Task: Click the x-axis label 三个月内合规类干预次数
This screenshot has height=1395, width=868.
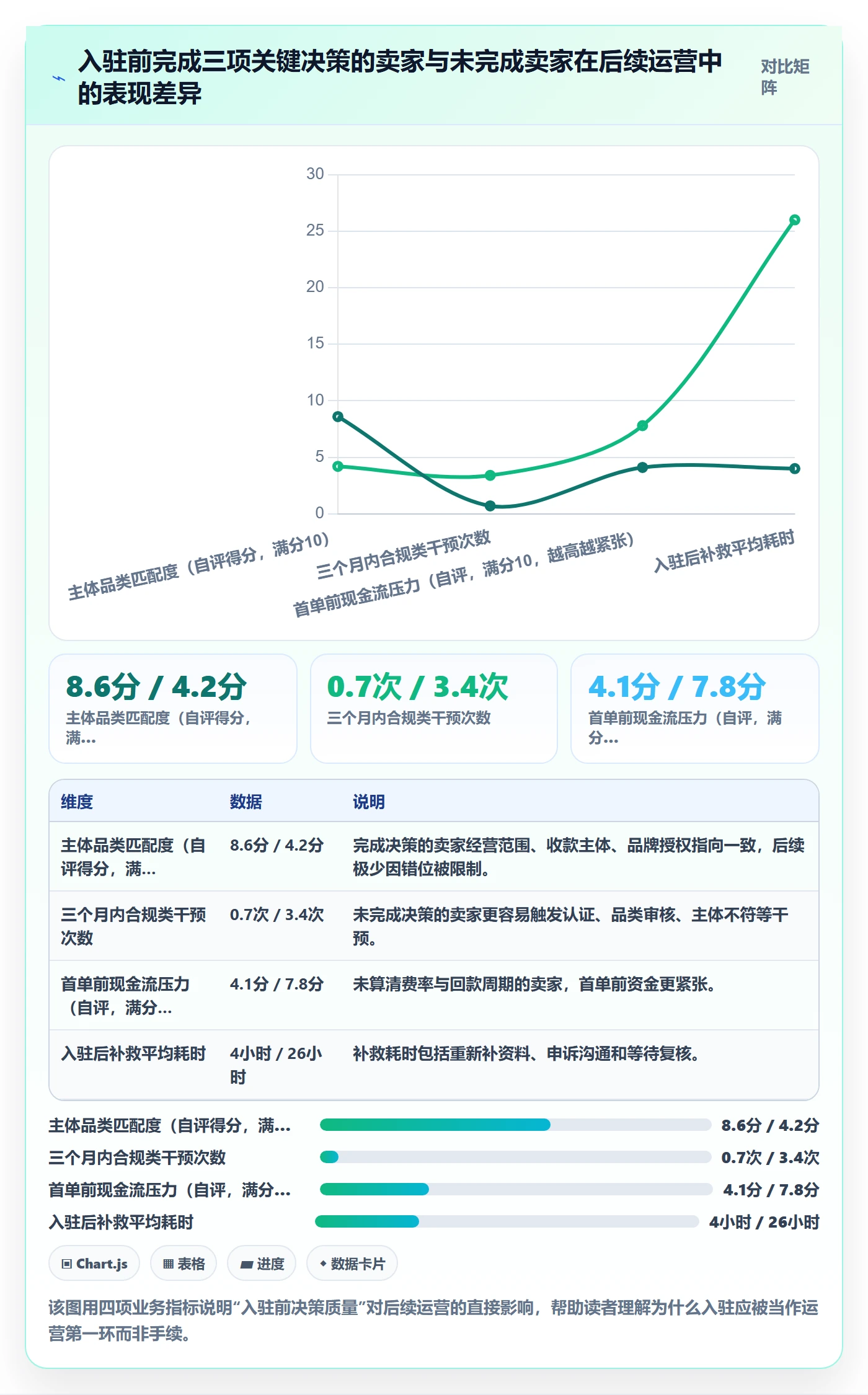Action: [404, 555]
